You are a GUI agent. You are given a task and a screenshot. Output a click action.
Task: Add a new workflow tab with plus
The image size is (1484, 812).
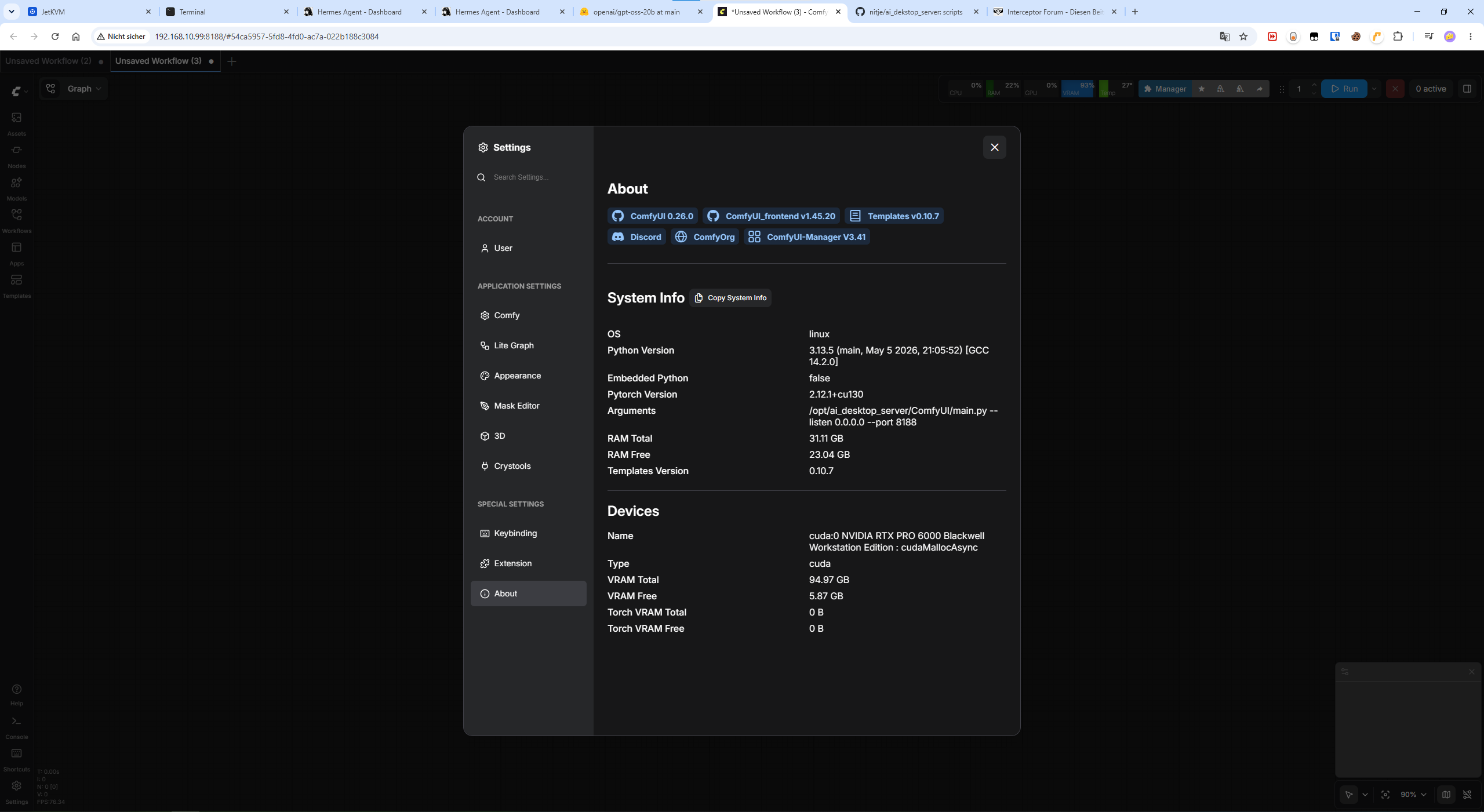[232, 61]
